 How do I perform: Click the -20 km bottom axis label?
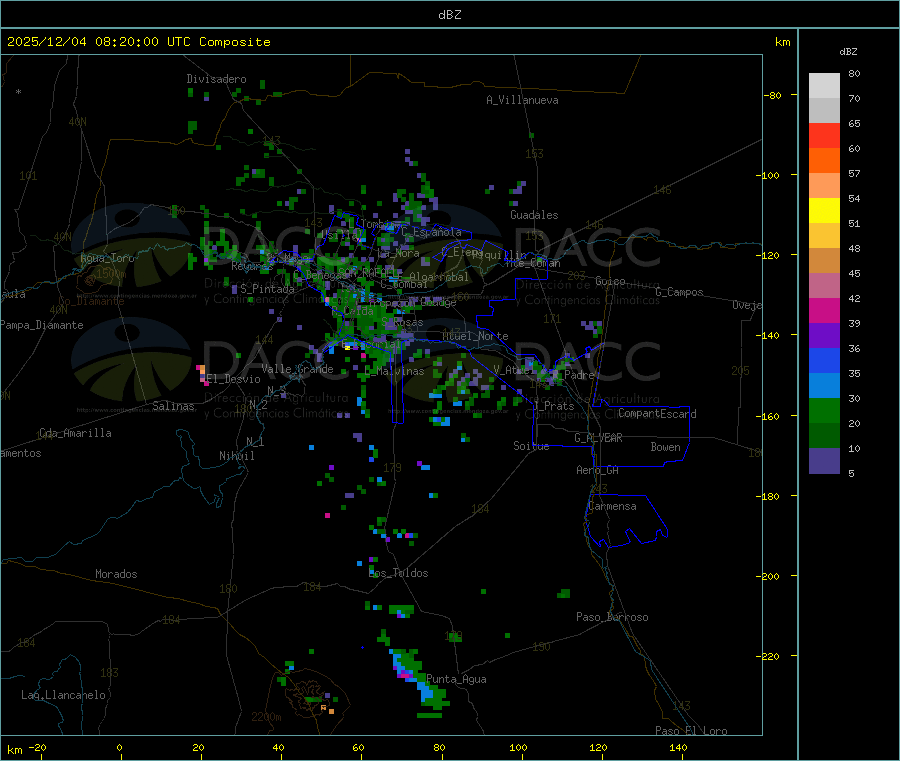pyautogui.click(x=37, y=747)
